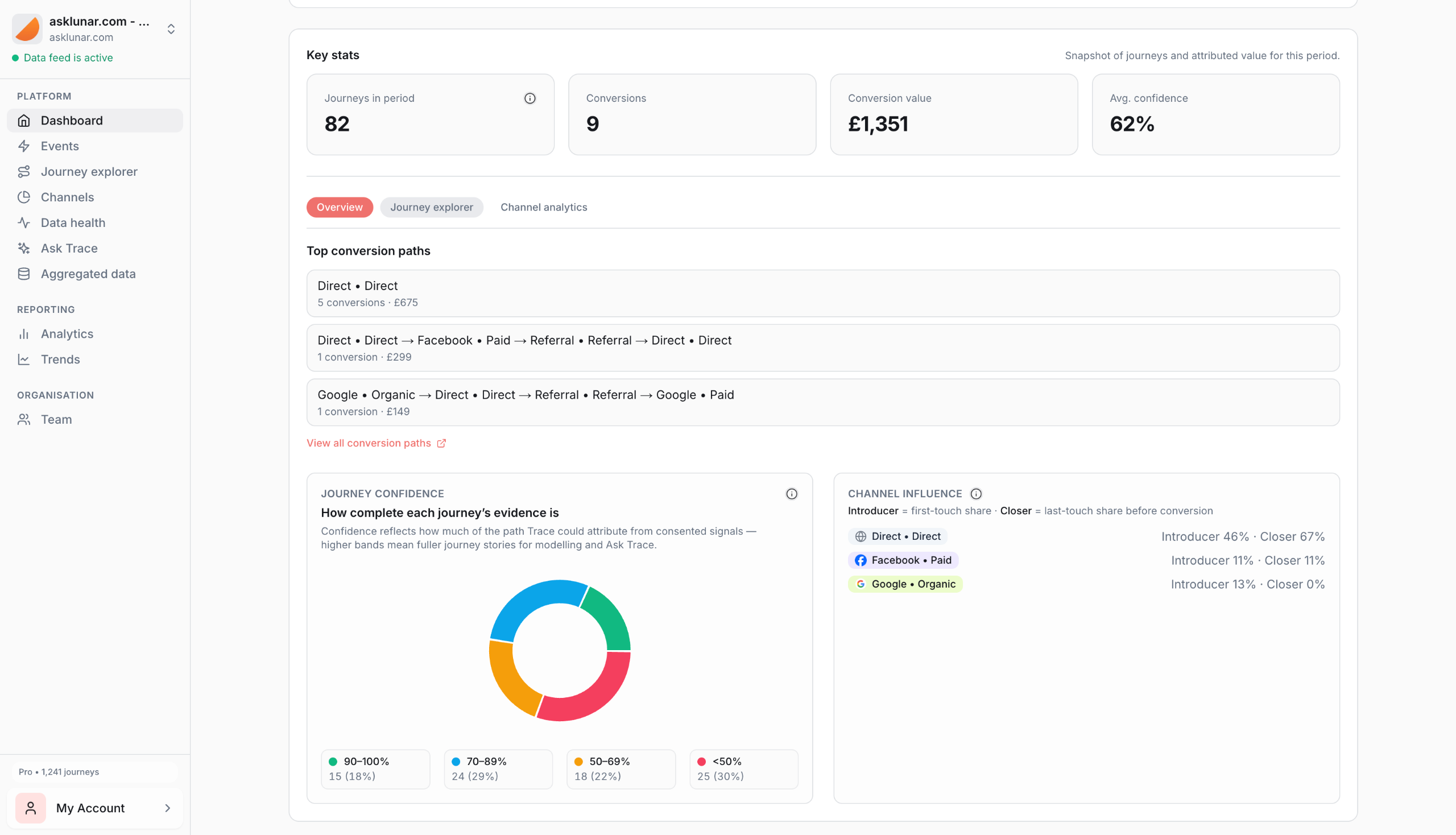Viewport: 1456px width, 835px height.
Task: Click the Trends line chart icon
Action: pyautogui.click(x=23, y=359)
